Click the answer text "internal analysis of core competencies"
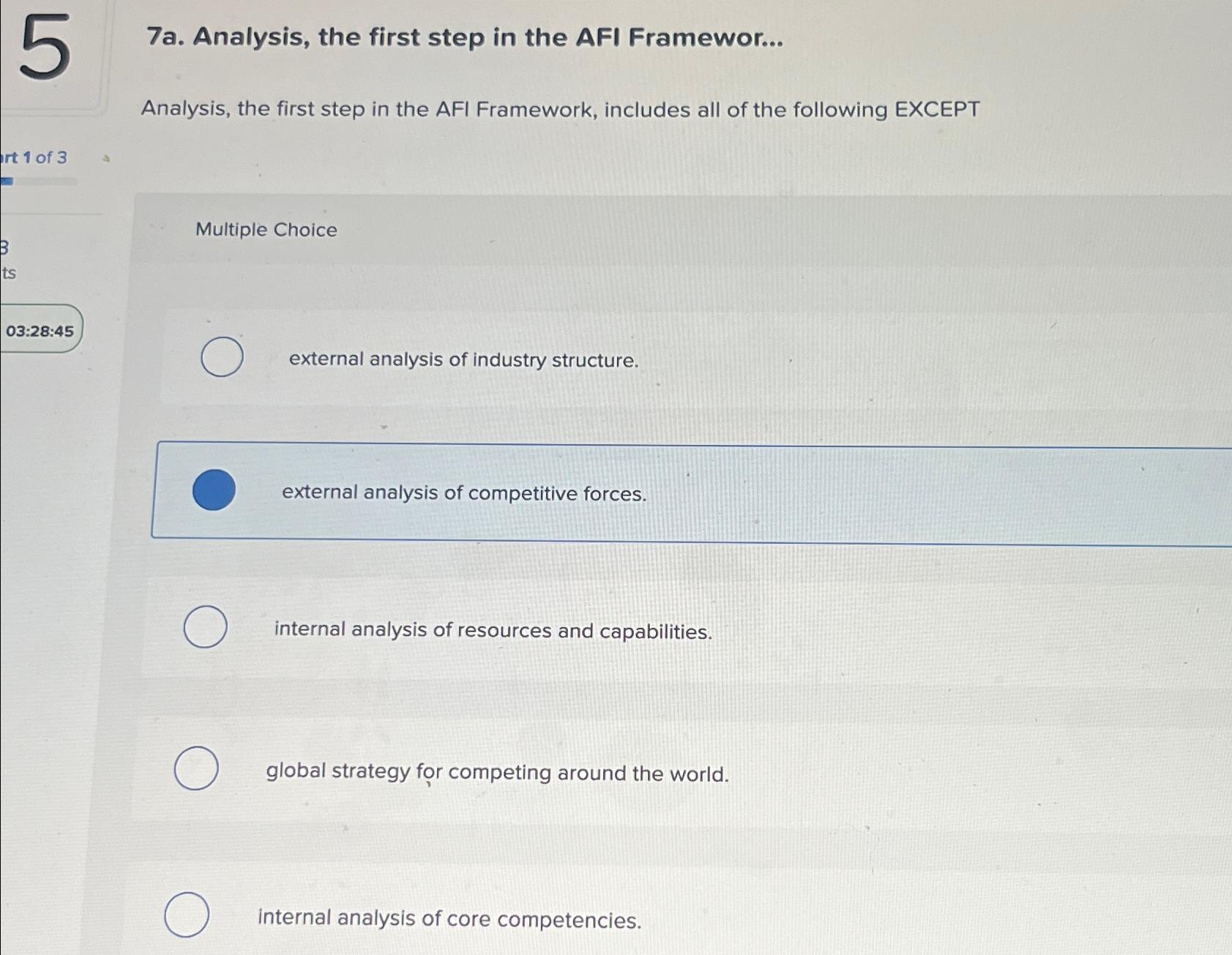This screenshot has width=1232, height=955. pos(449,918)
